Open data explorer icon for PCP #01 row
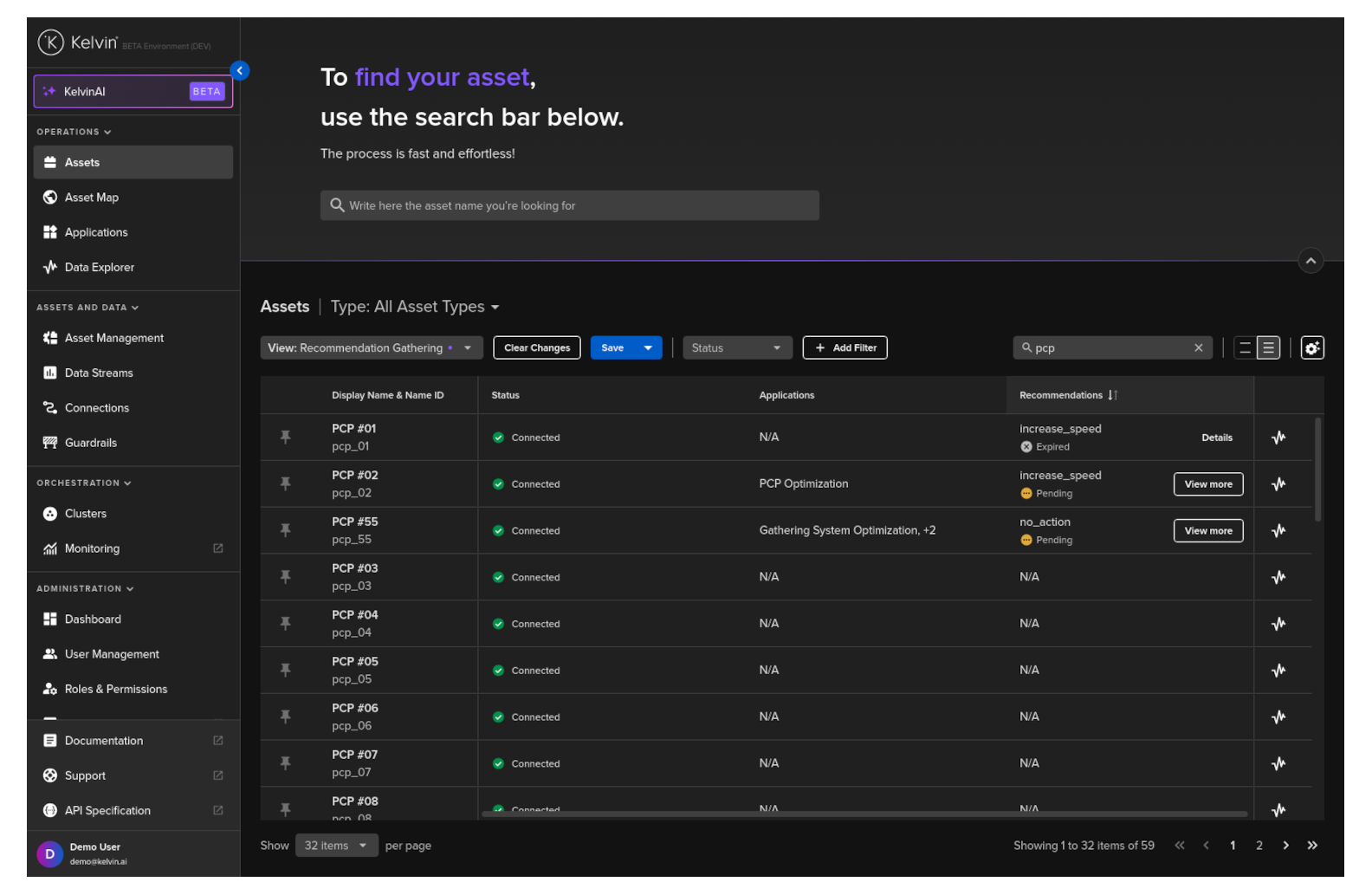The width and height of the screenshot is (1372, 895). coord(1278,438)
